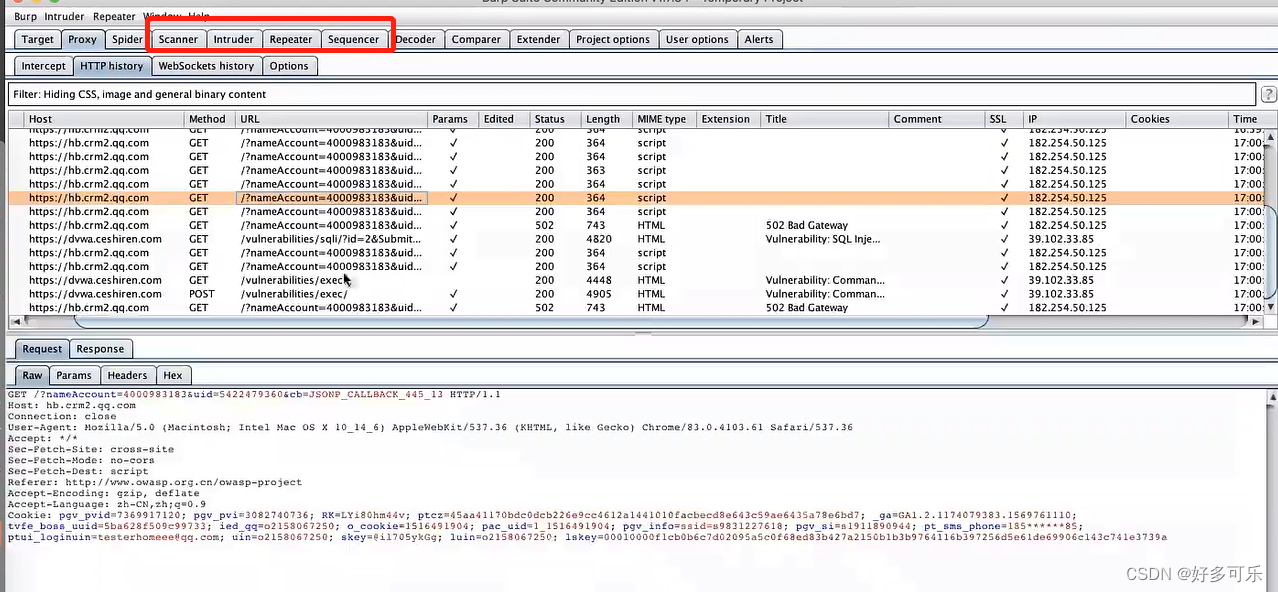Image resolution: width=1278 pixels, height=592 pixels.
Task: Select the HTTP history sub-tab
Action: [x=112, y=65]
